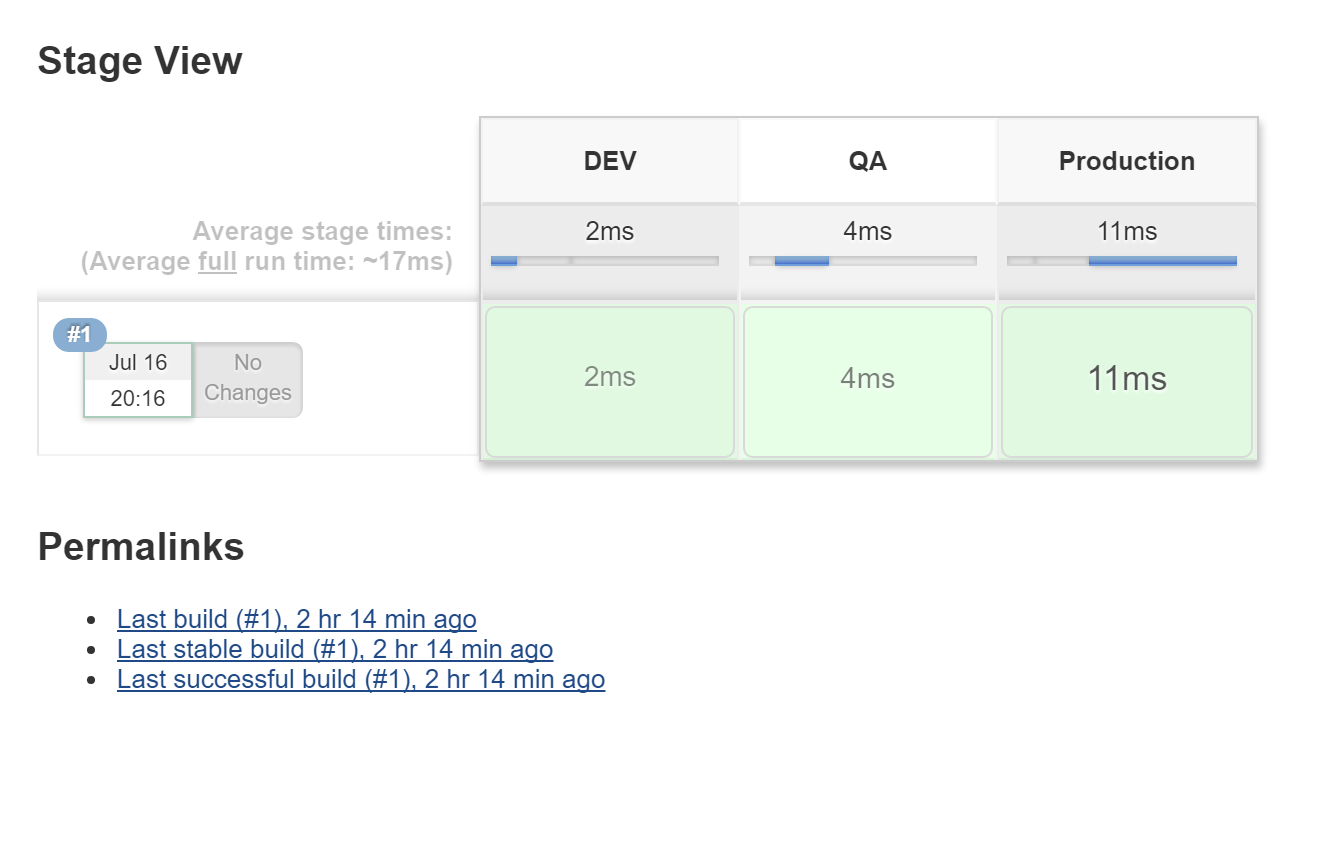Click the Permalinks heading
Viewport: 1338px width, 865px height.
(141, 547)
